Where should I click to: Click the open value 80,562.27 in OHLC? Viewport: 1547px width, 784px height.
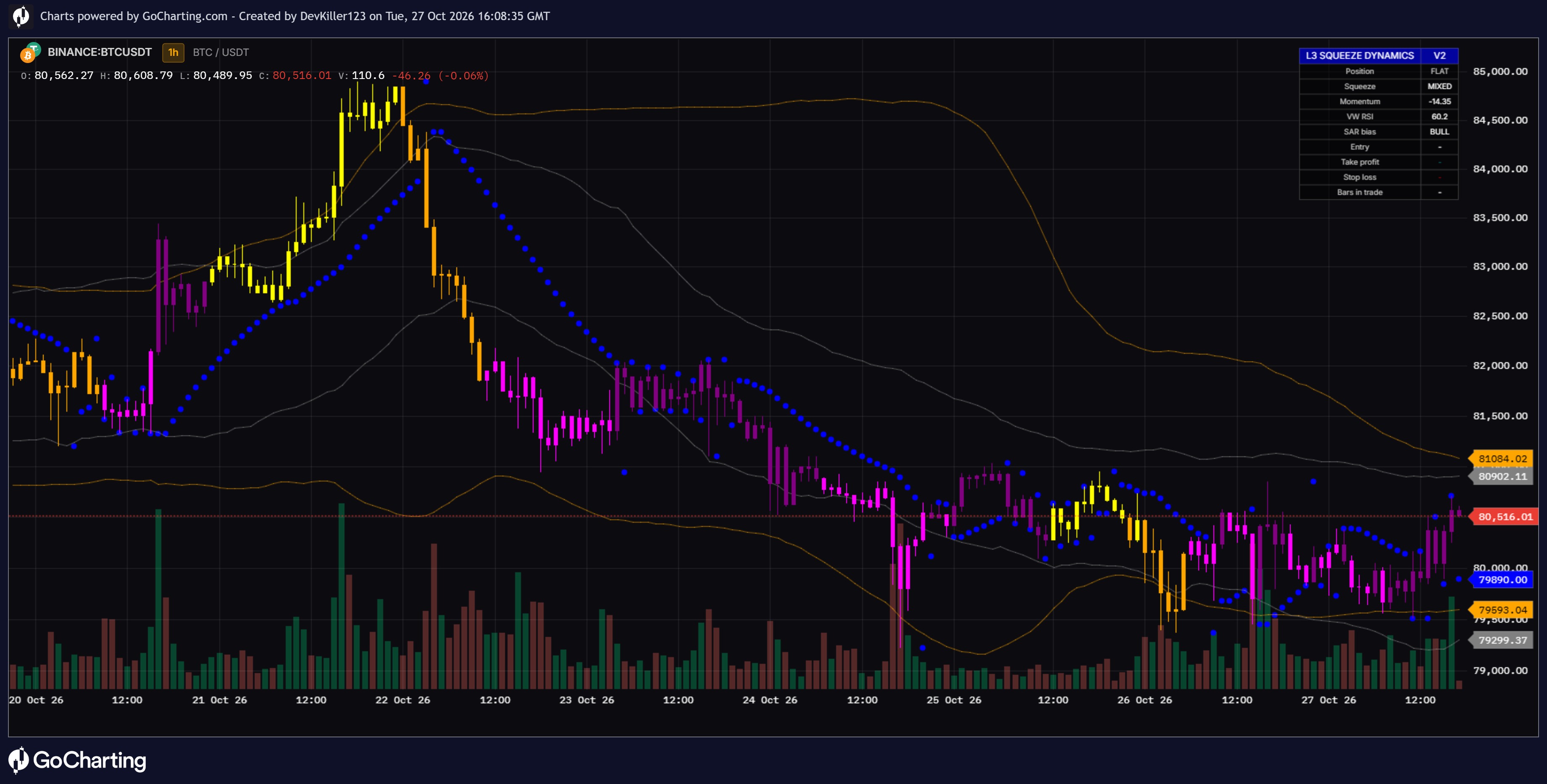coord(64,75)
